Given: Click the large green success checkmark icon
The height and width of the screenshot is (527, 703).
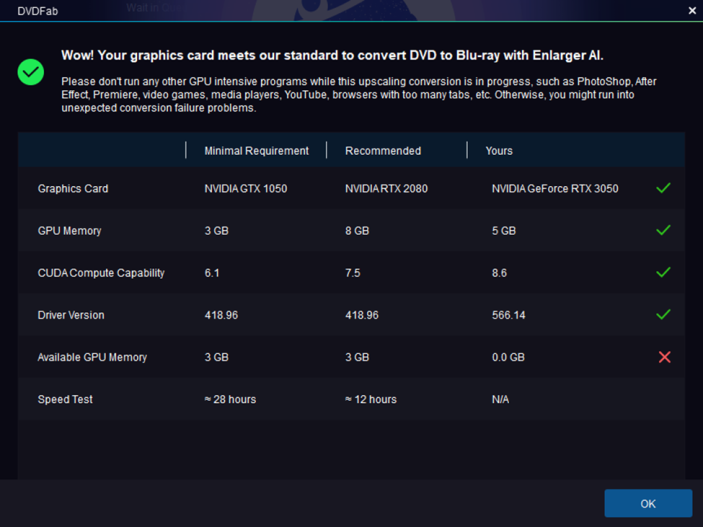Looking at the screenshot, I should click(x=30, y=72).
